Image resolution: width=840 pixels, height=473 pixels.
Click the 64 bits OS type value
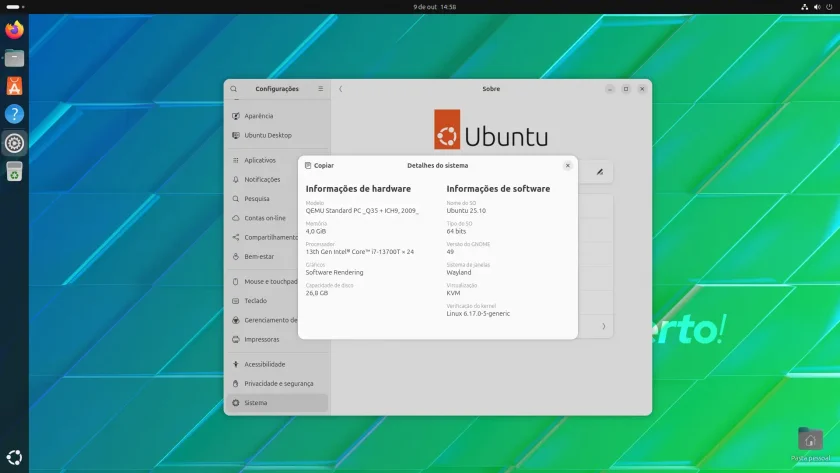pyautogui.click(x=456, y=231)
